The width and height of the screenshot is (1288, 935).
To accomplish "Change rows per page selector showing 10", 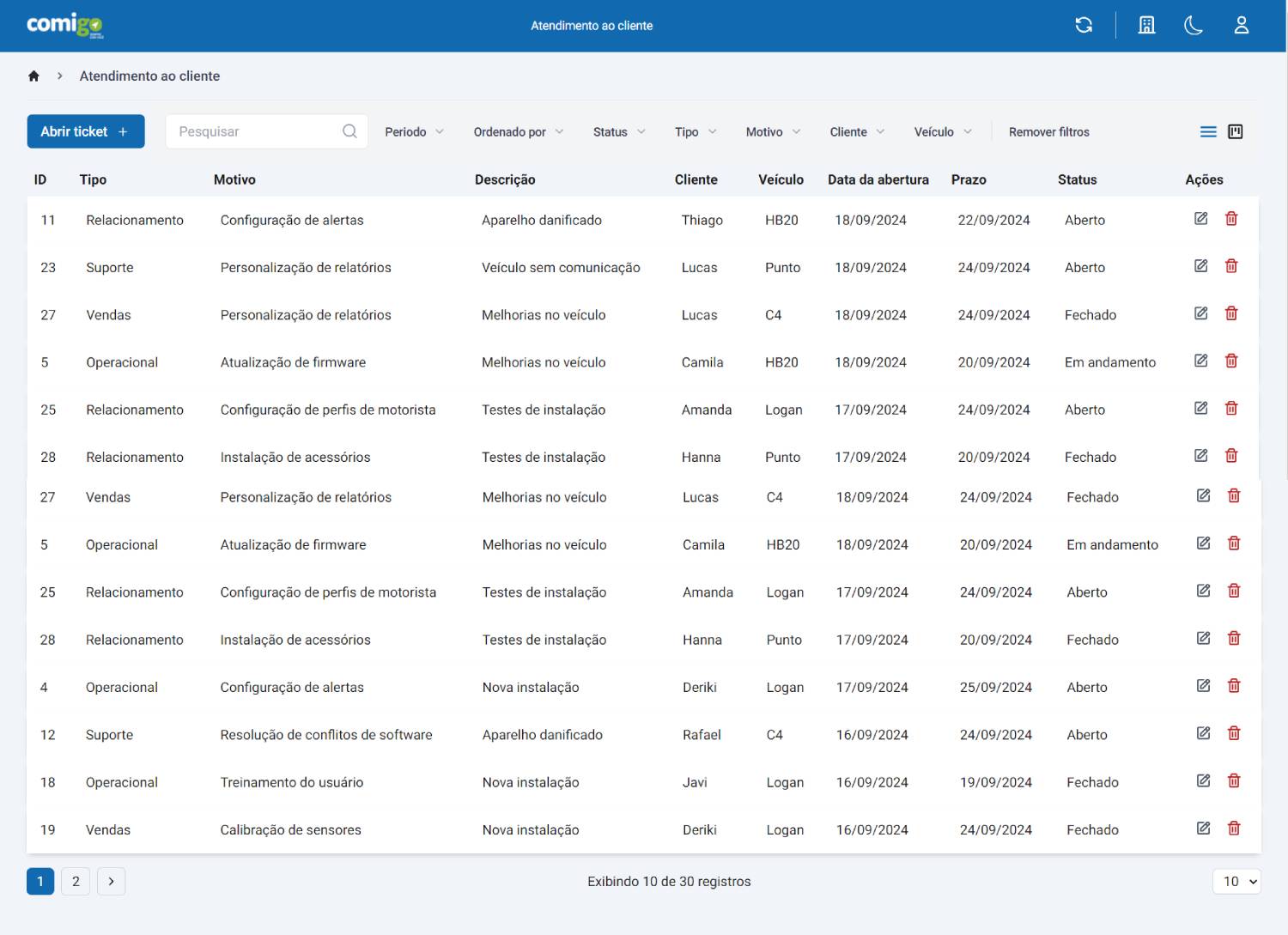I will 1236,881.
